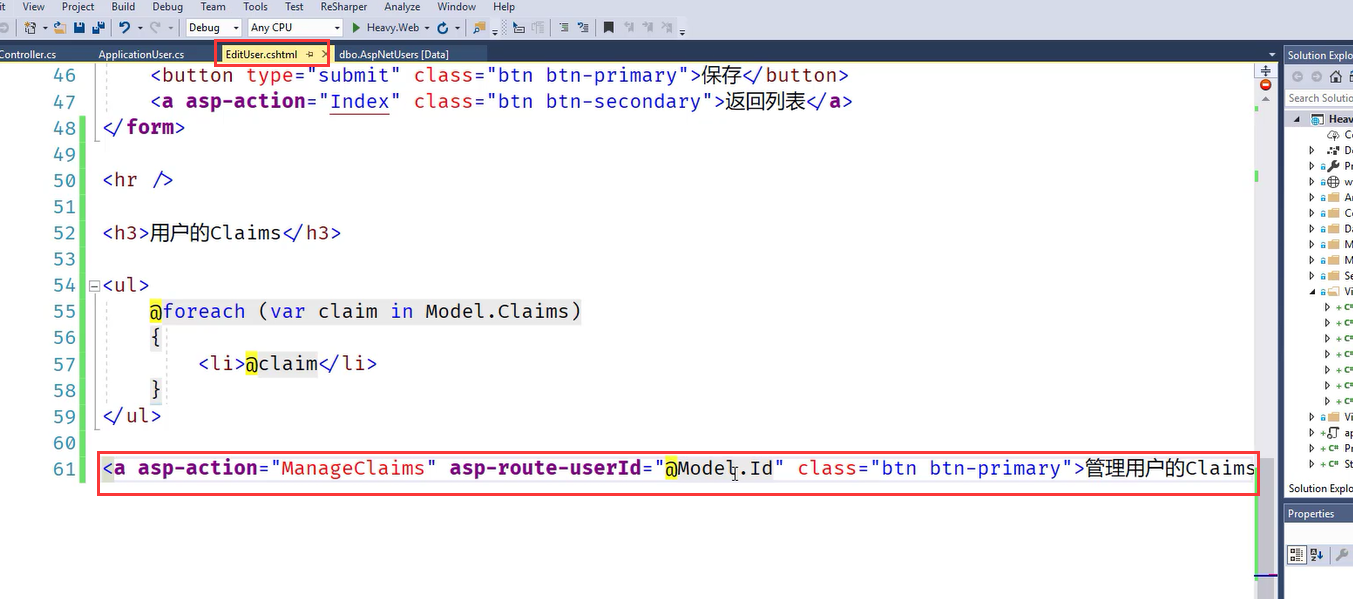Open the Debug menu
This screenshot has width=1353, height=599.
pos(168,7)
